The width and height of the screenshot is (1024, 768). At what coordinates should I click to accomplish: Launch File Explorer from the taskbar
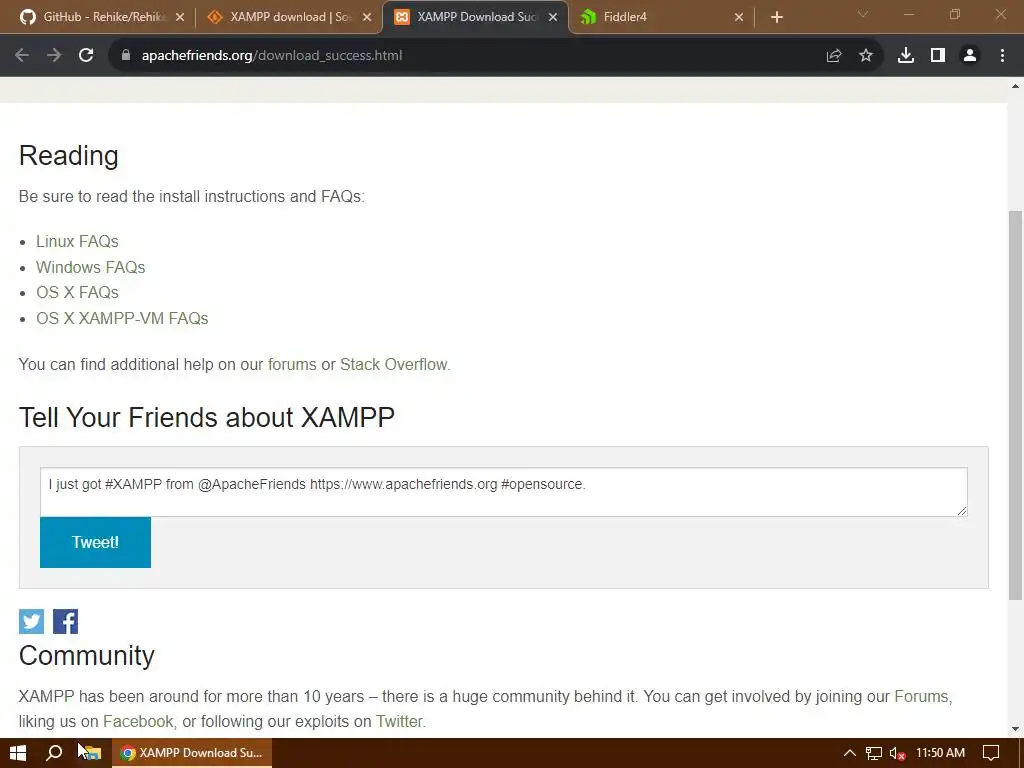point(92,753)
